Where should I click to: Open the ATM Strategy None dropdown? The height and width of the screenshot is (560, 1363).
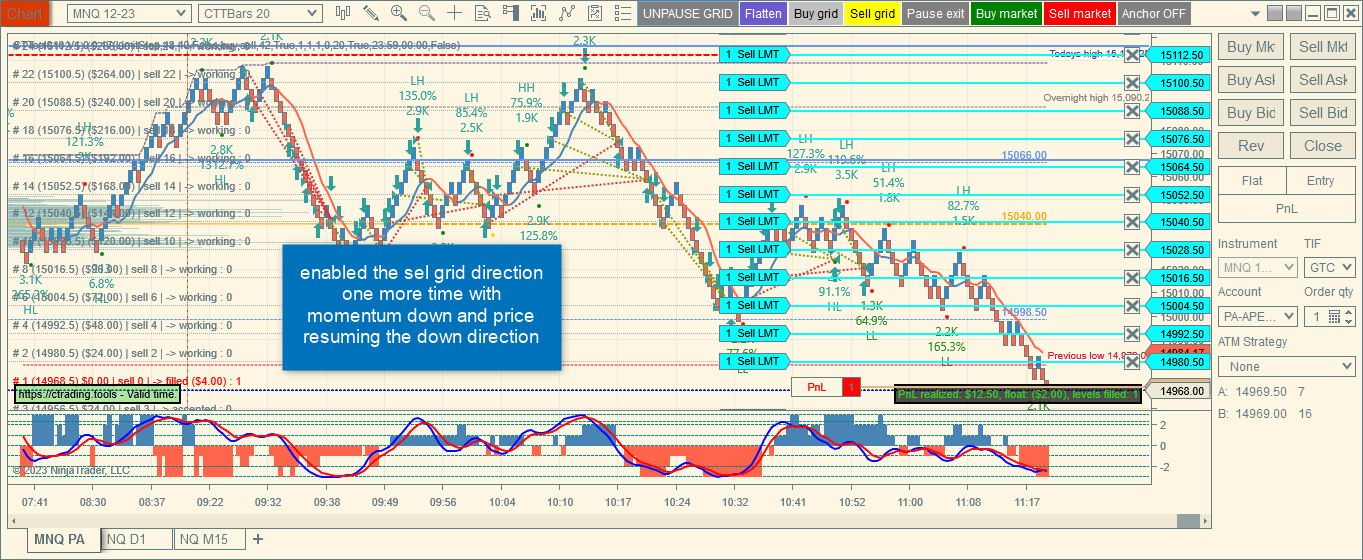click(1286, 367)
